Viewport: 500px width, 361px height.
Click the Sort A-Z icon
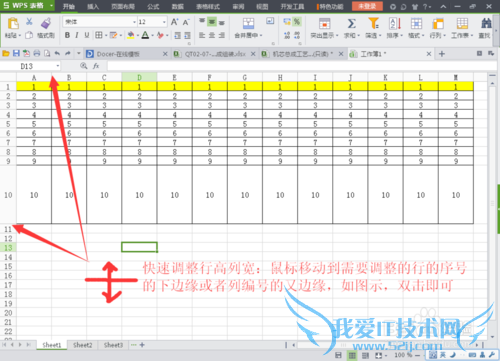pos(395,23)
